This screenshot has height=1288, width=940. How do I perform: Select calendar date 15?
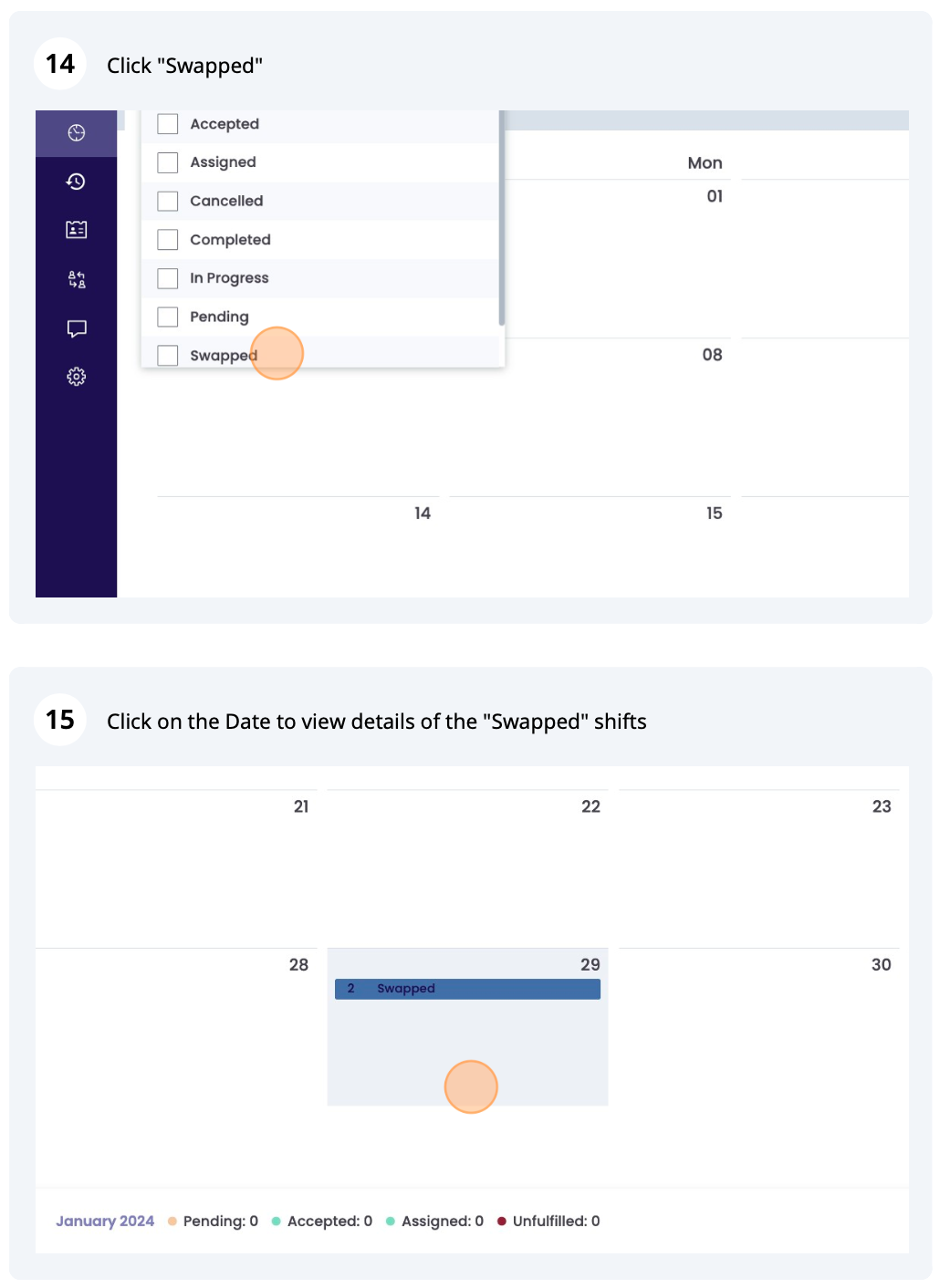[x=714, y=514]
